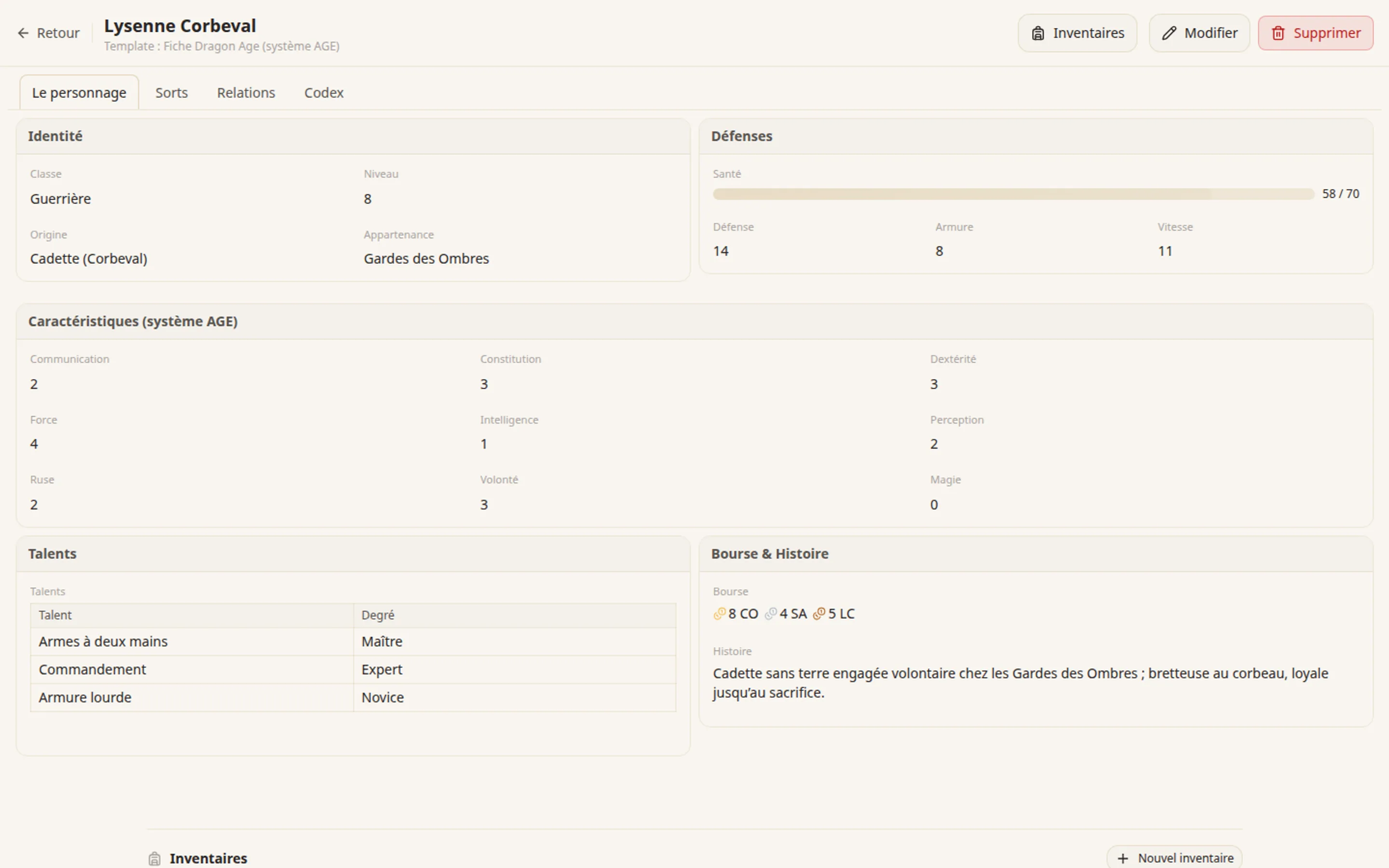Click the Maître degree cell
The image size is (1389, 868).
pyautogui.click(x=515, y=642)
